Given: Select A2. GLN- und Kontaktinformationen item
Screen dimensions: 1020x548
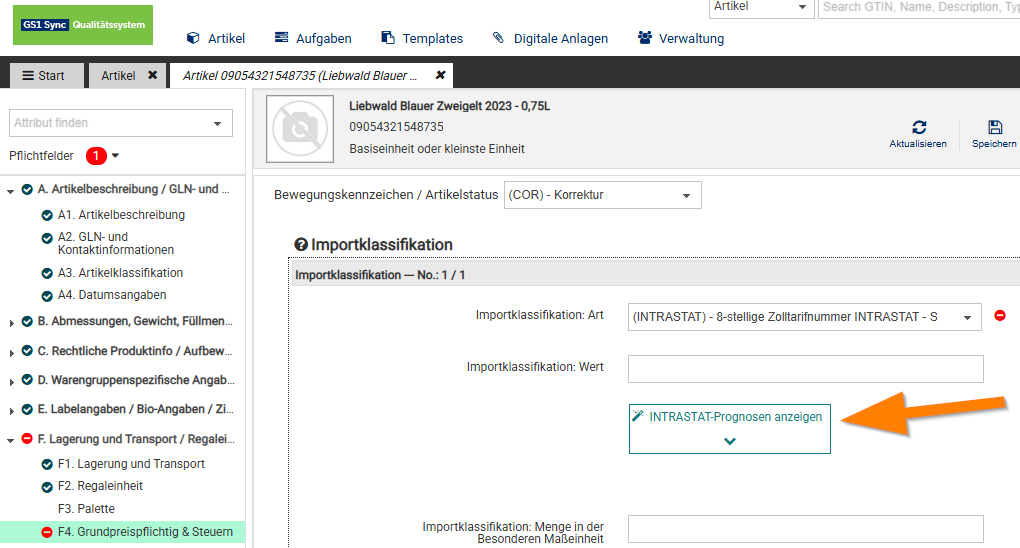Looking at the screenshot, I should (116, 243).
